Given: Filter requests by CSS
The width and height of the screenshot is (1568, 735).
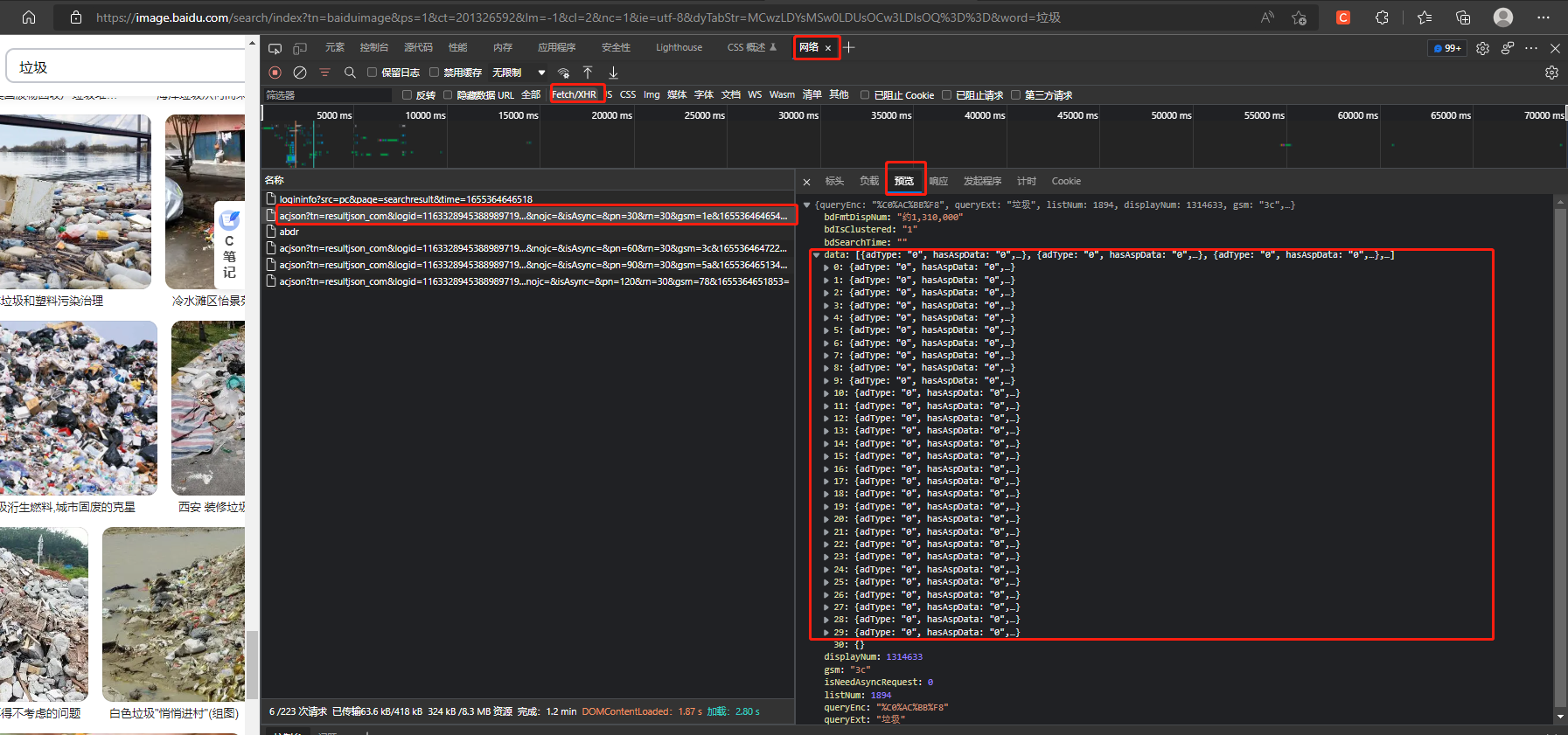Looking at the screenshot, I should (x=628, y=95).
